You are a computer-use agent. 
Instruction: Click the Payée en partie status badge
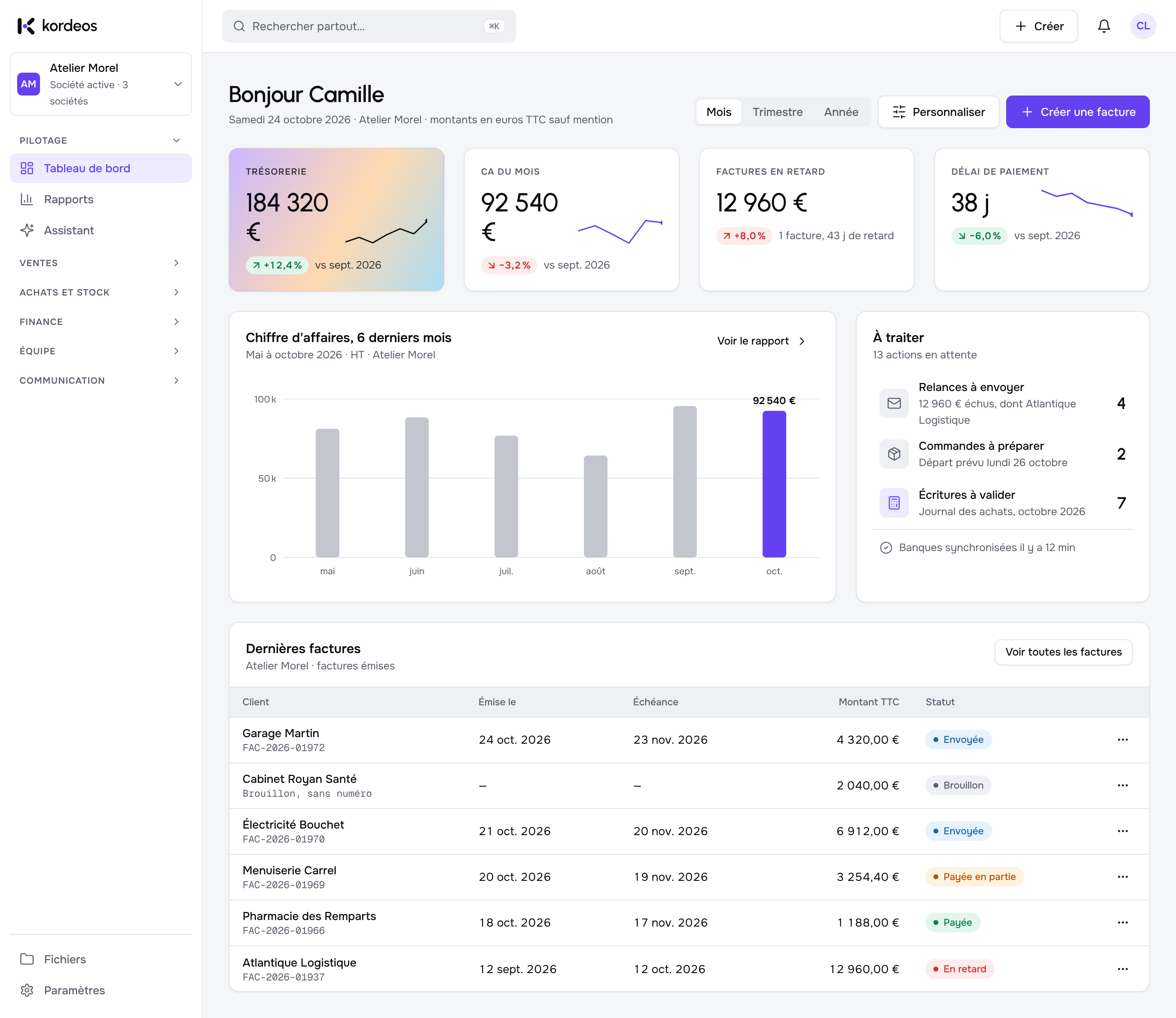pos(974,876)
